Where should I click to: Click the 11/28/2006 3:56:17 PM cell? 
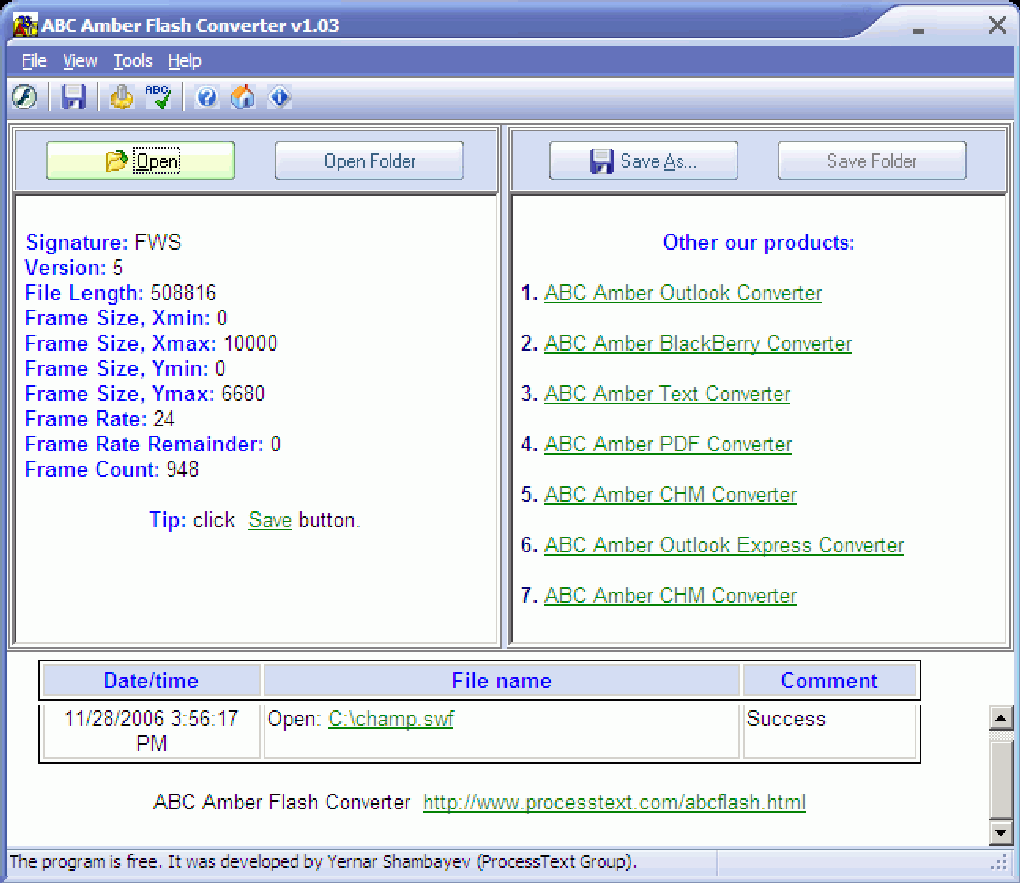click(151, 731)
